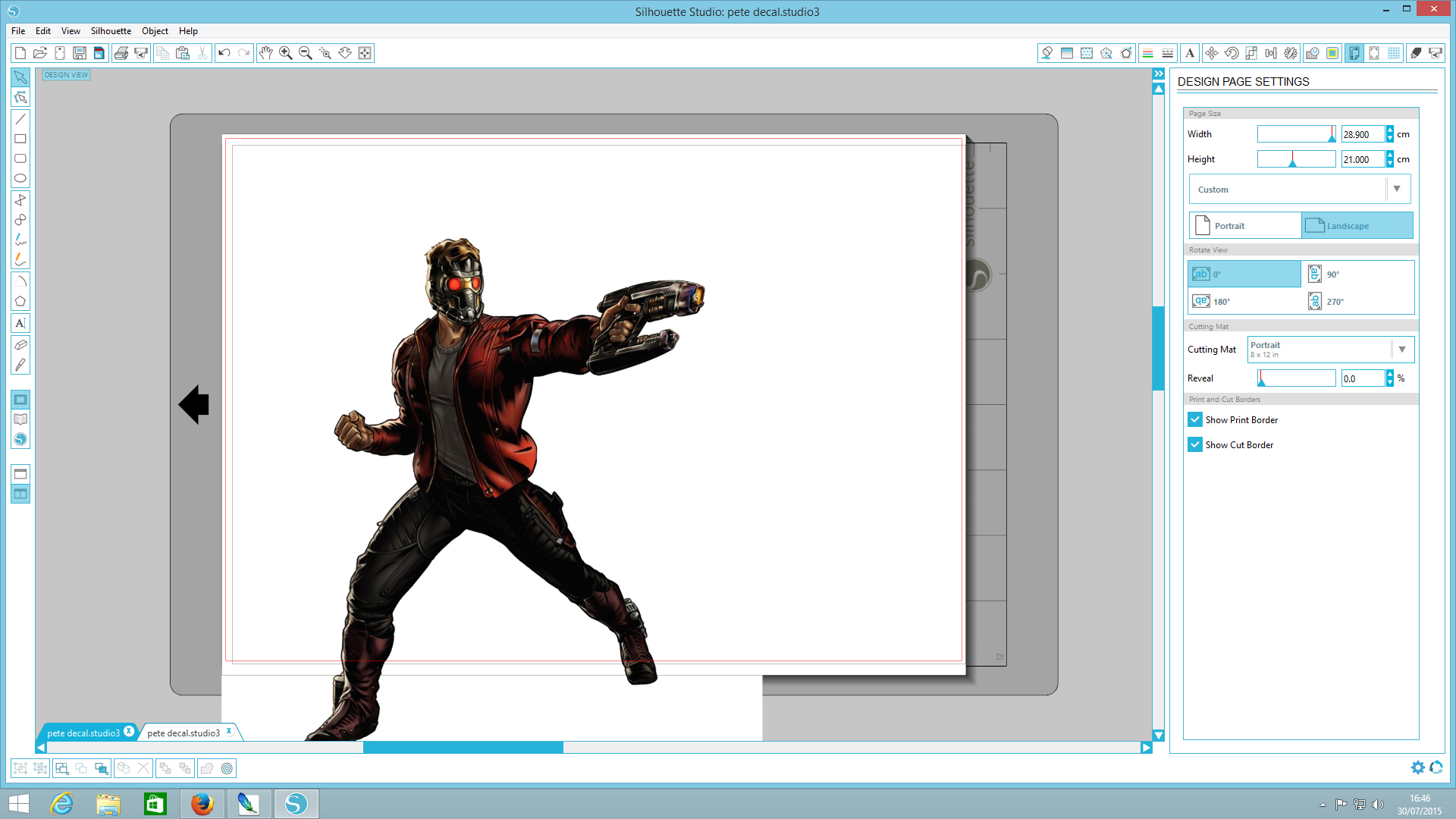The width and height of the screenshot is (1456, 819).
Task: Click the Width slider track
Action: point(1296,134)
